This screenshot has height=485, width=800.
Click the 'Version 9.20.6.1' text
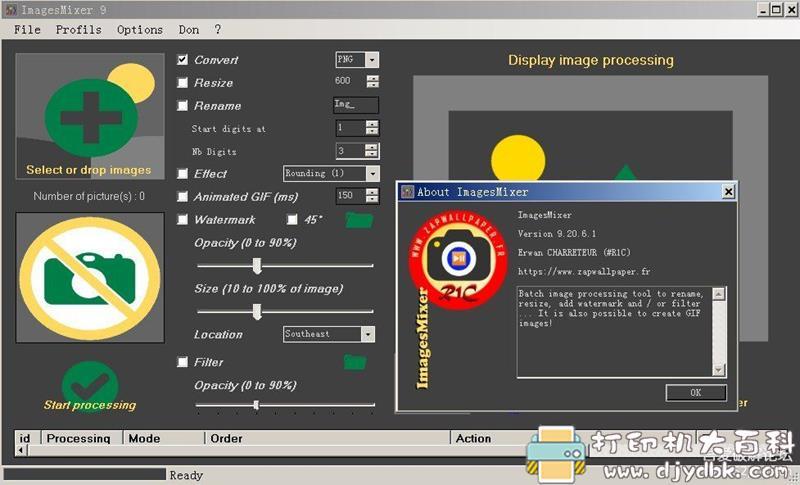(557, 234)
